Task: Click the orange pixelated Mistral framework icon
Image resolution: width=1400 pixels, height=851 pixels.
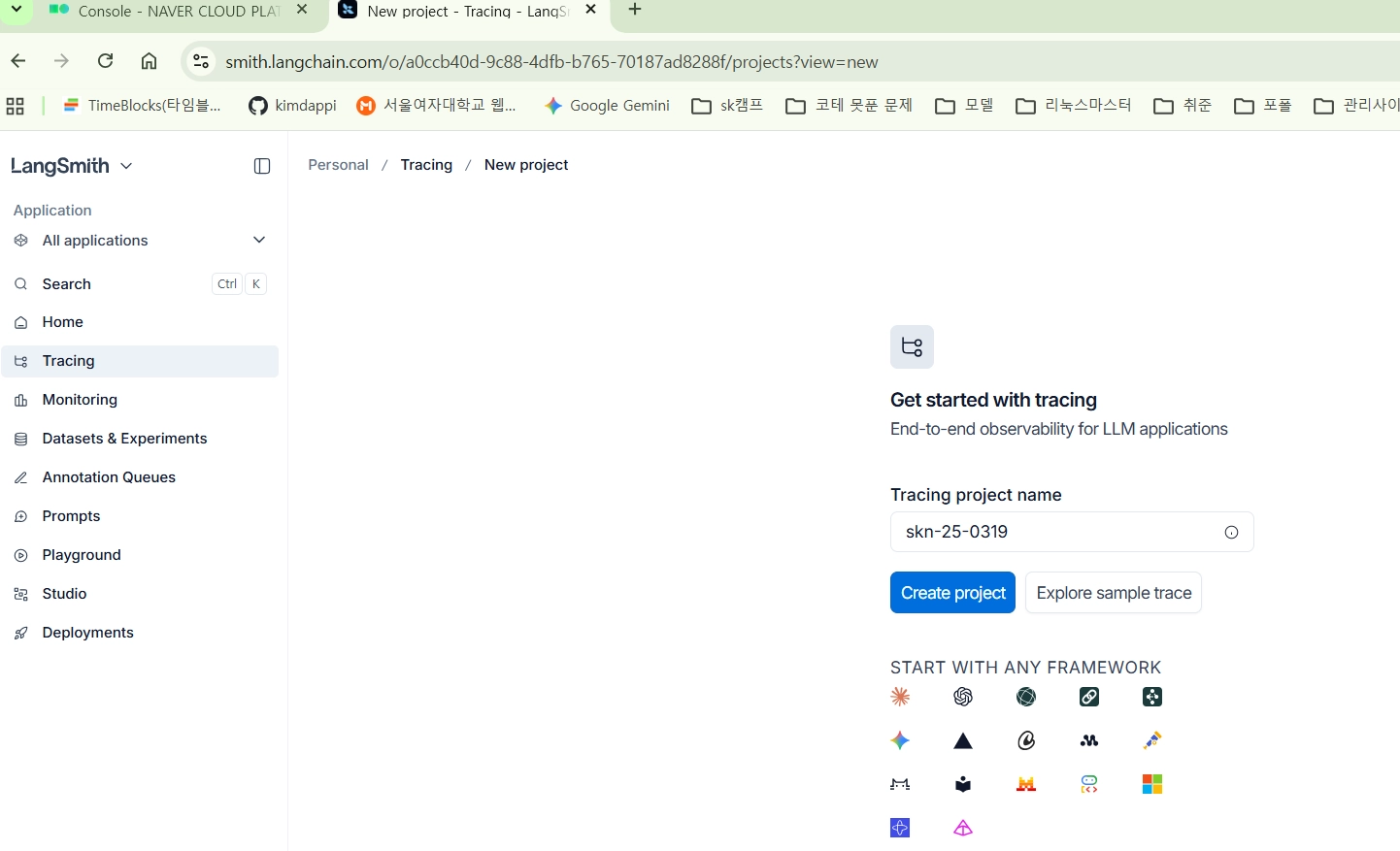Action: 1026,784
